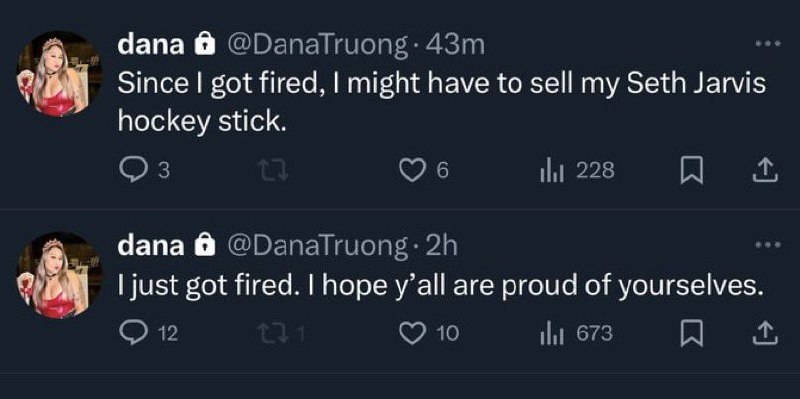Open more options for the 43m tweet
Viewport: 800px width, 399px height.
click(769, 44)
